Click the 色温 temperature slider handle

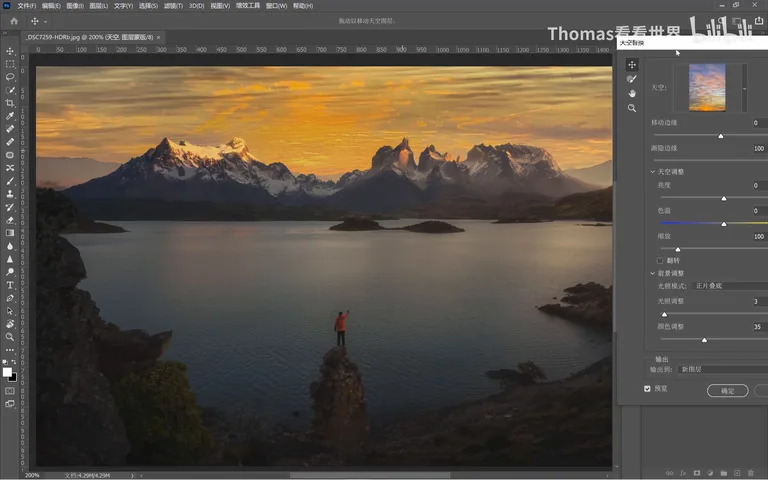coord(724,224)
